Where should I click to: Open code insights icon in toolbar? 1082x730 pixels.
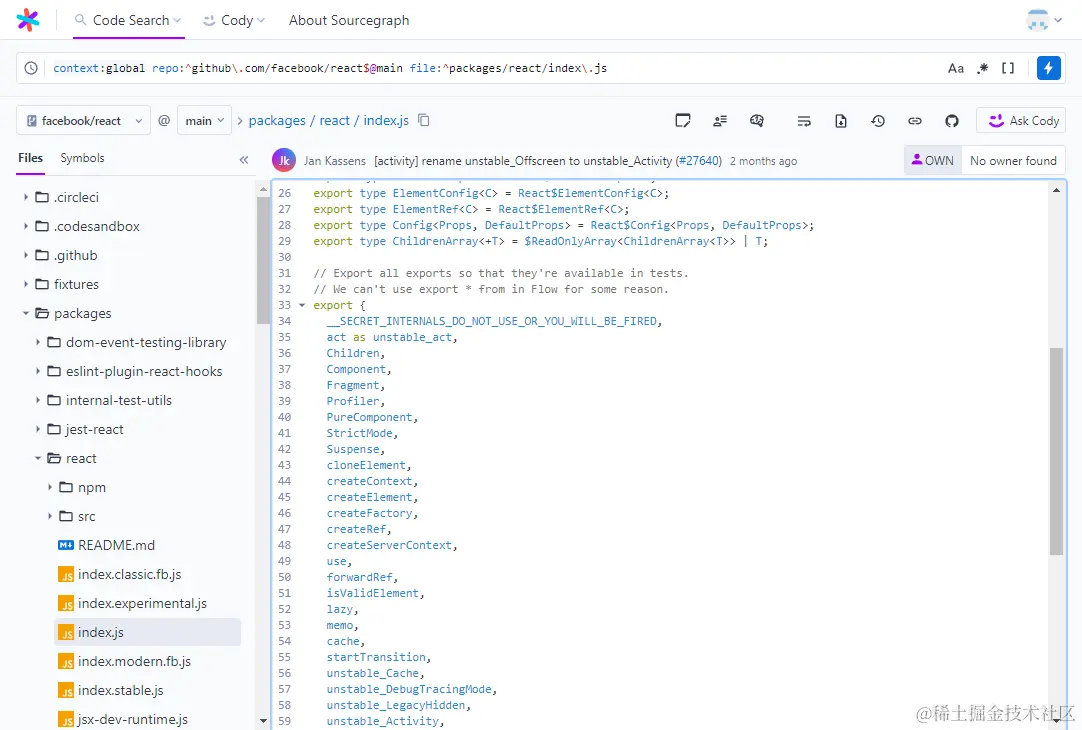(757, 121)
